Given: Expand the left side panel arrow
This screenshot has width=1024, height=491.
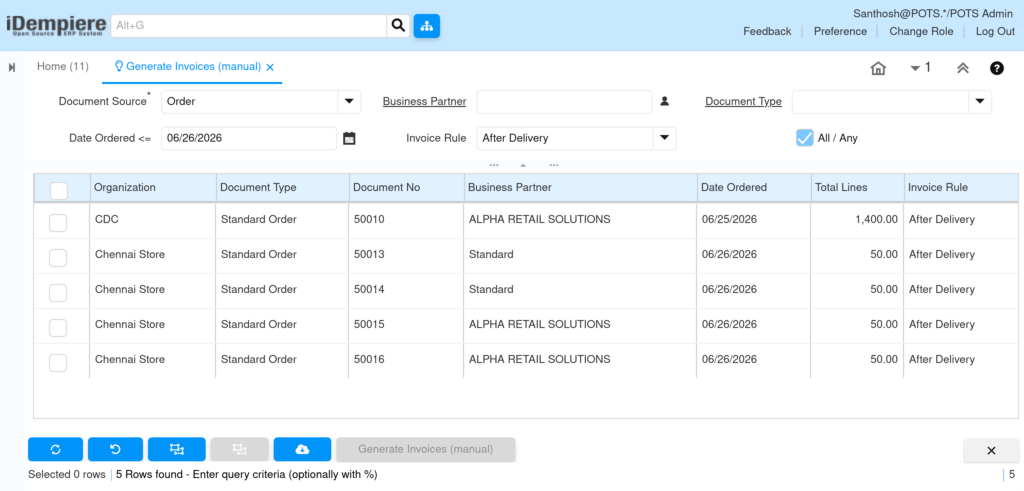Looking at the screenshot, I should pyautogui.click(x=12, y=67).
